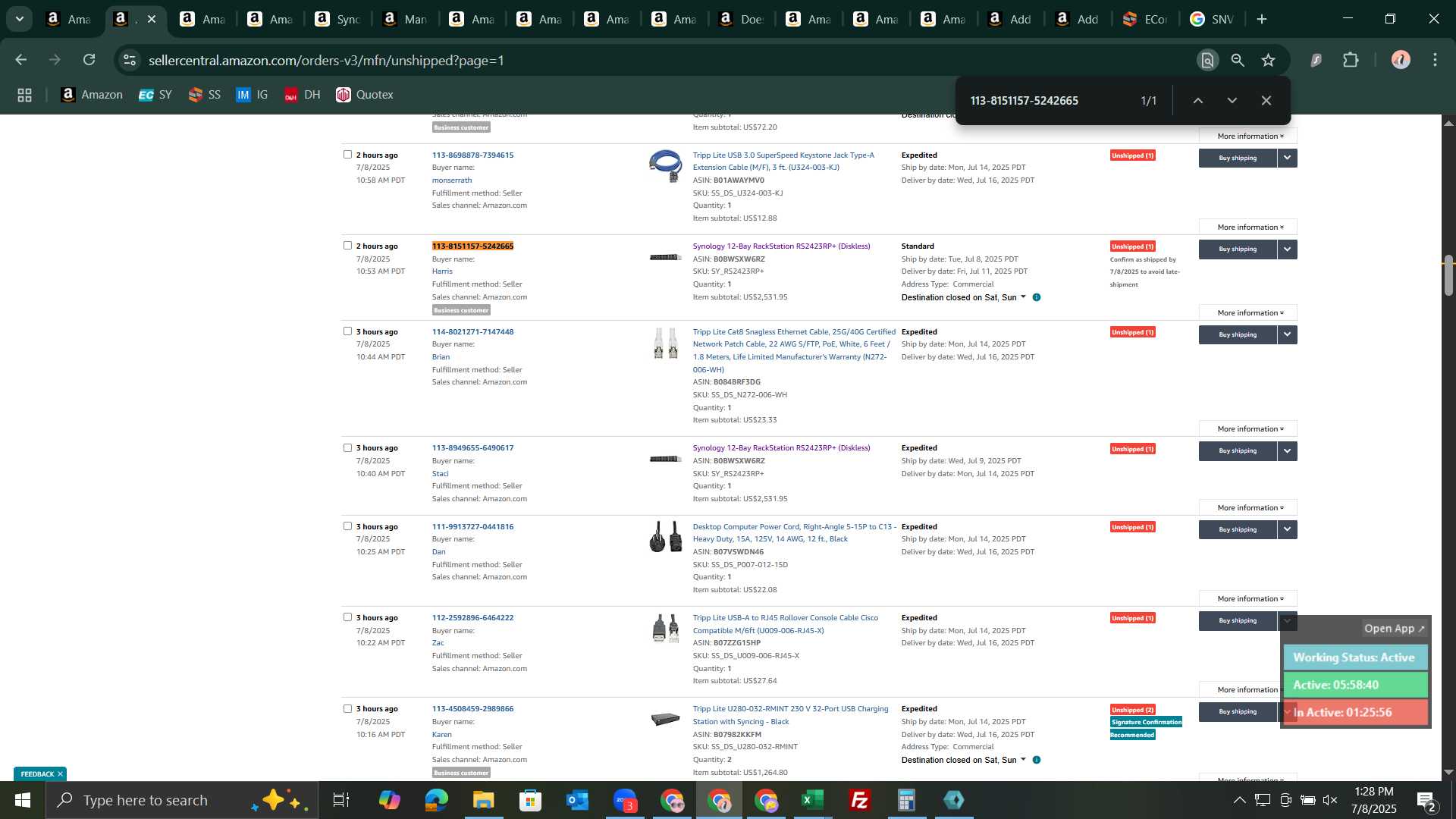The image size is (1456, 819).
Task: Reload the Seller Central page
Action: (89, 60)
